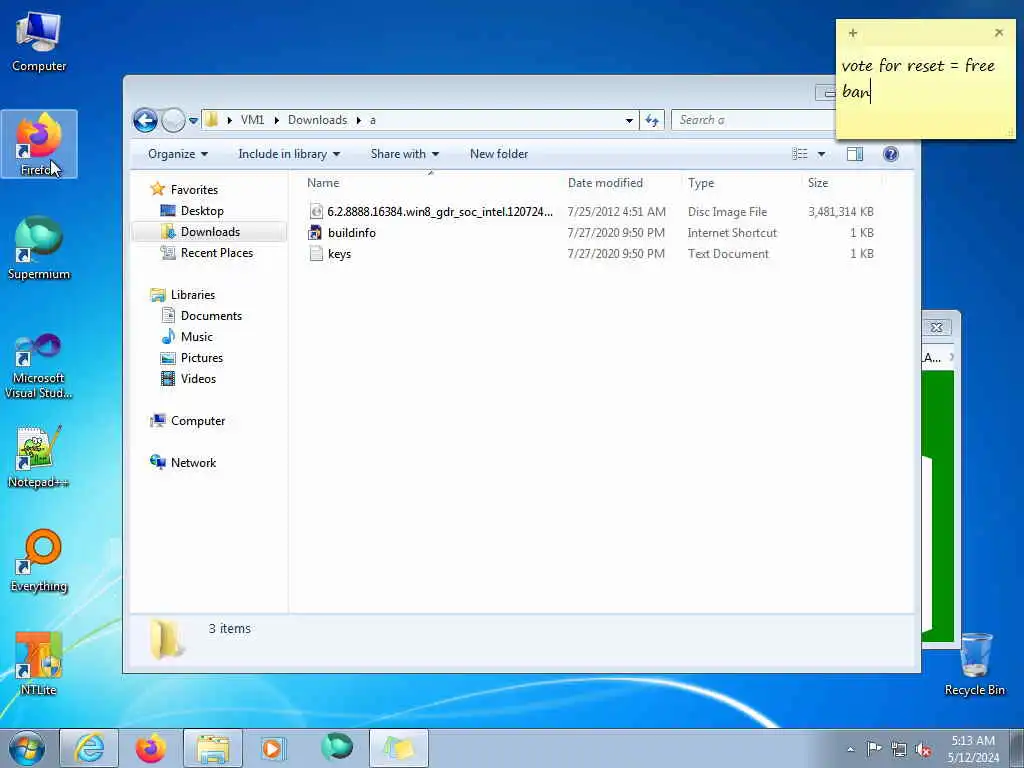Open the Organize menu
This screenshot has width=1024, height=768.
pos(178,154)
